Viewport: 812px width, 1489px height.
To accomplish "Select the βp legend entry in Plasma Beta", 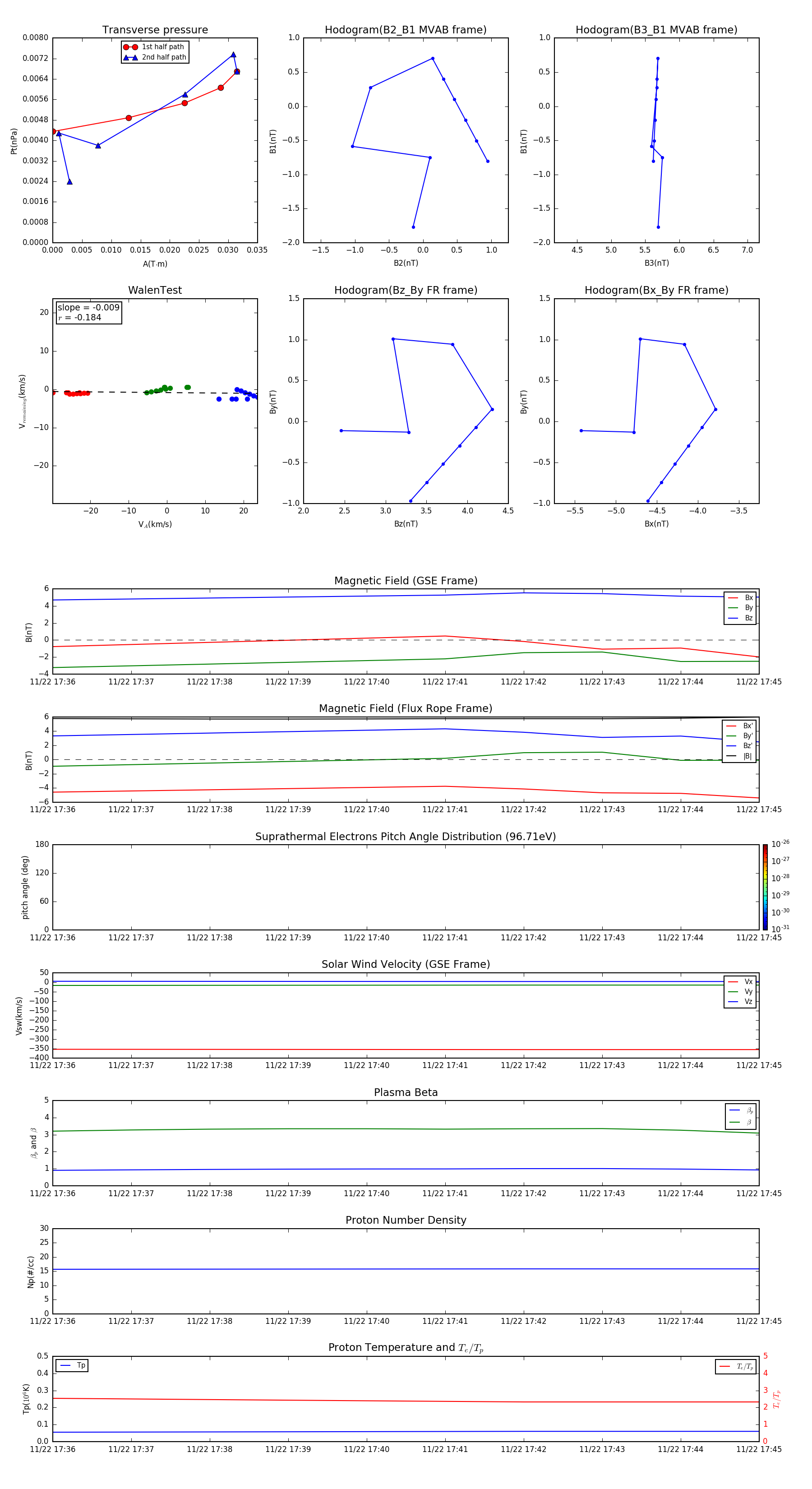I will tap(741, 1110).
